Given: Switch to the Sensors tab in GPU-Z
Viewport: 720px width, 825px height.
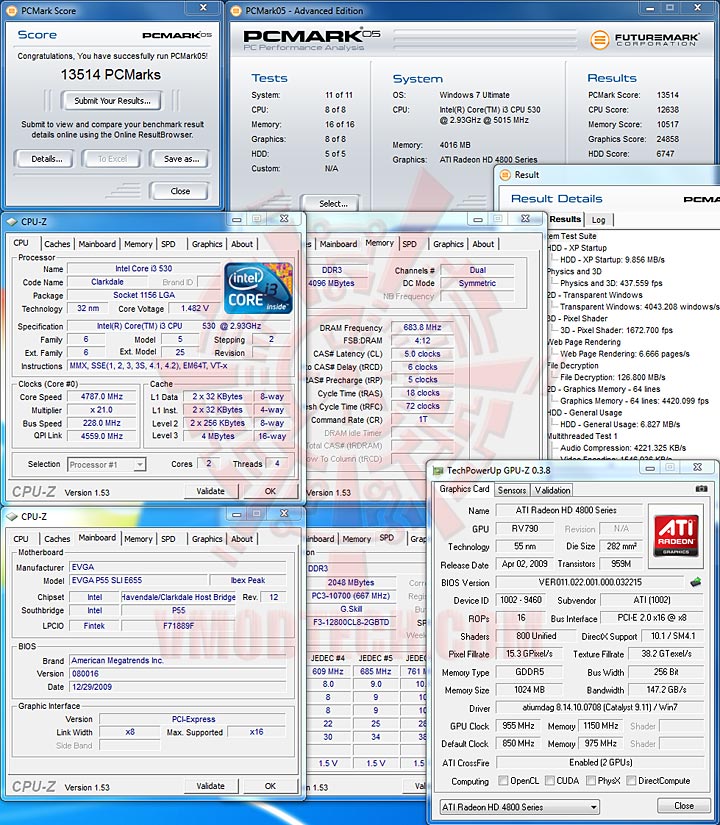Looking at the screenshot, I should (x=512, y=490).
